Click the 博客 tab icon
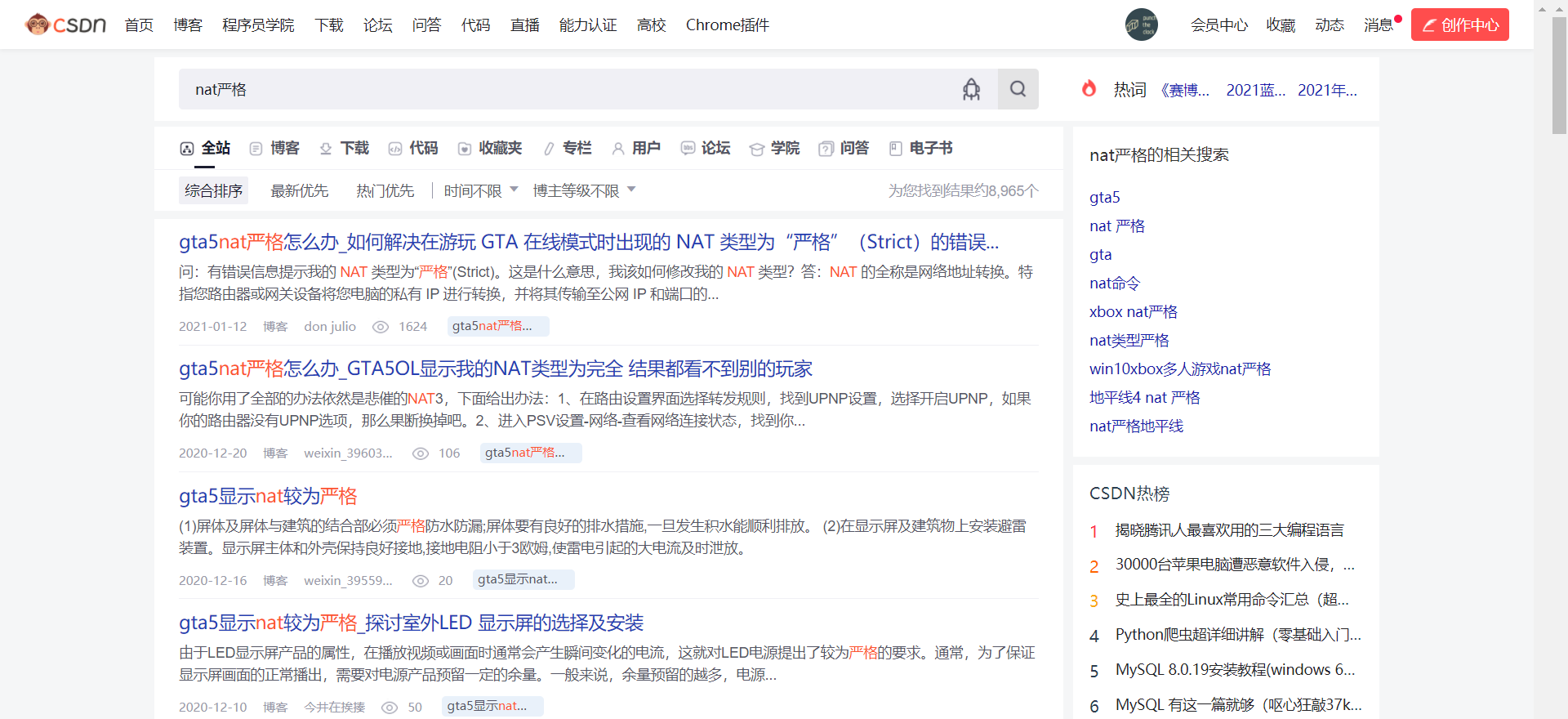1568x719 pixels. tap(256, 149)
